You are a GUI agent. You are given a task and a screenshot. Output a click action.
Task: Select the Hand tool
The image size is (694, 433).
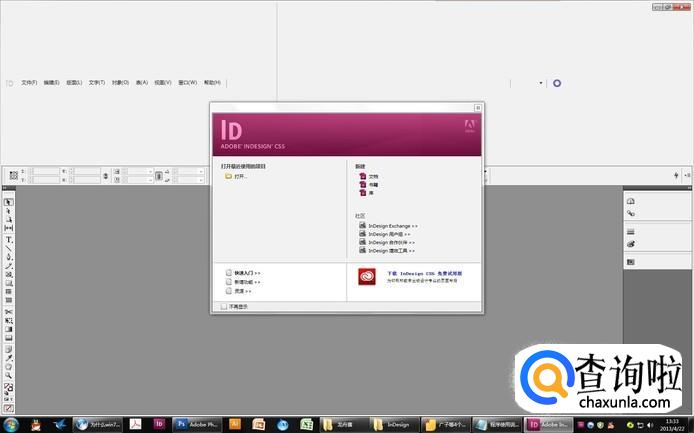[8, 367]
